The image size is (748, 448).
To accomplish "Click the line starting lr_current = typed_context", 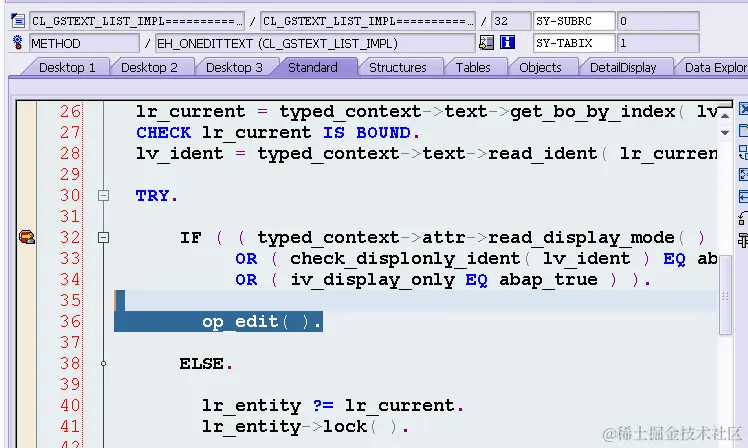I will (426, 112).
